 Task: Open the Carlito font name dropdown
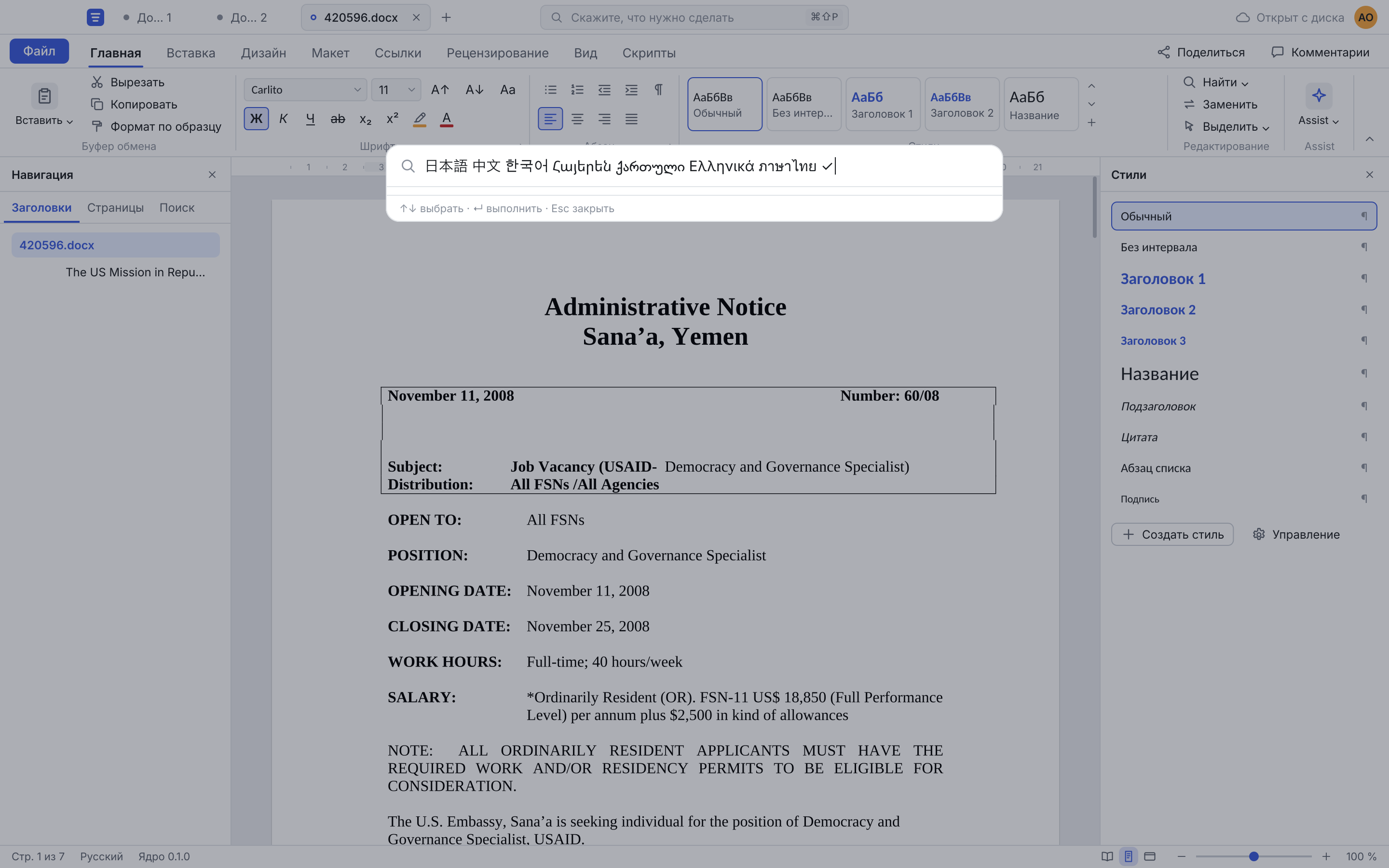pos(305,90)
